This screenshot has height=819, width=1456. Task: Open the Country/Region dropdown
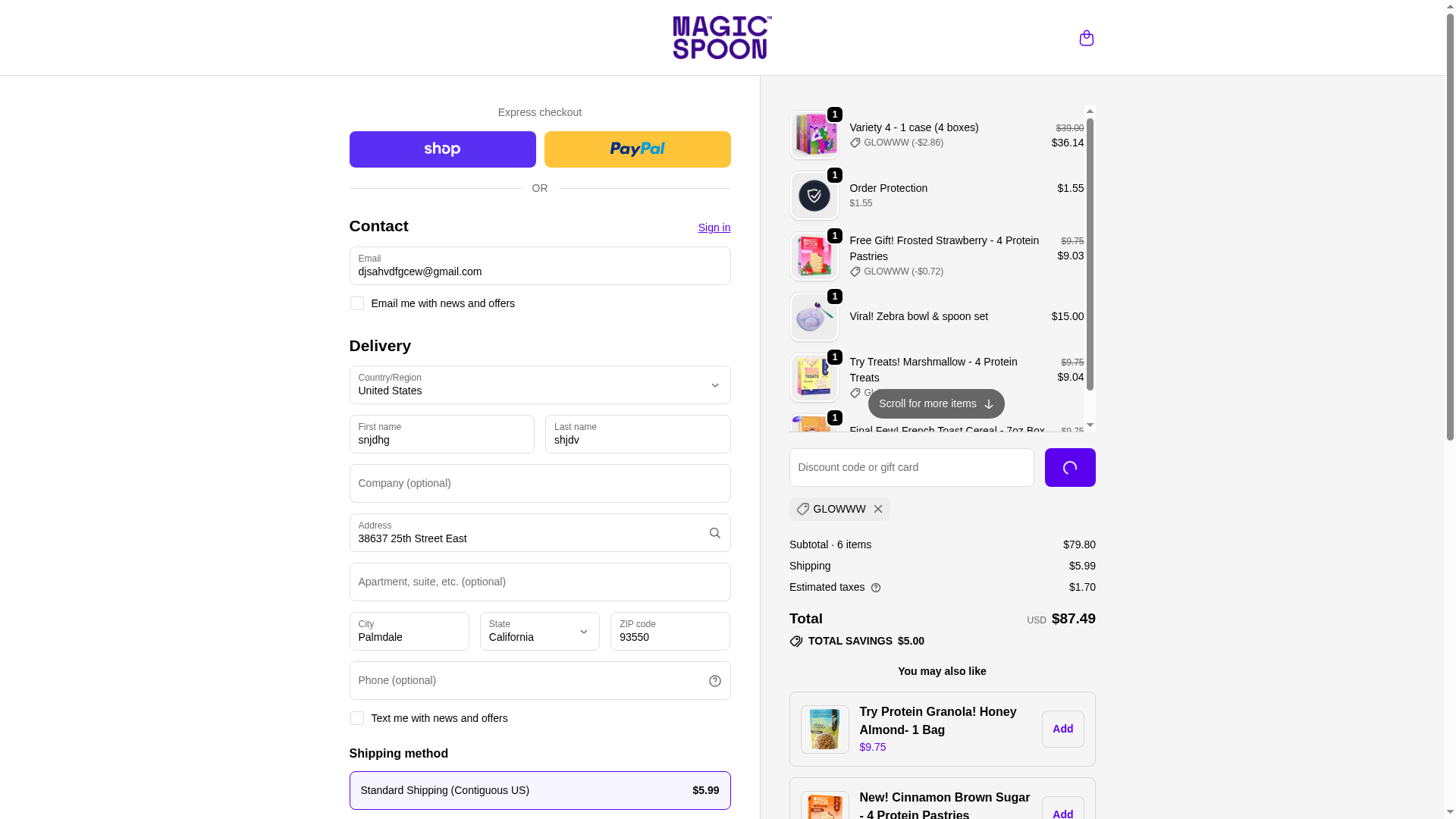tap(540, 384)
